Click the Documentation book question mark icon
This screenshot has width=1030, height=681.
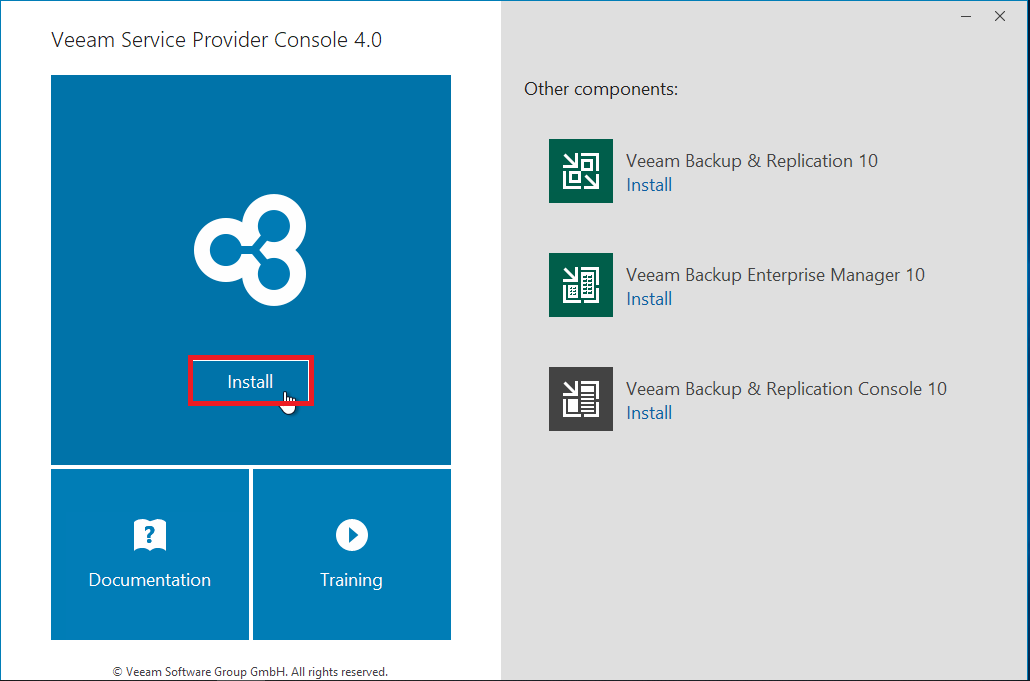[150, 535]
